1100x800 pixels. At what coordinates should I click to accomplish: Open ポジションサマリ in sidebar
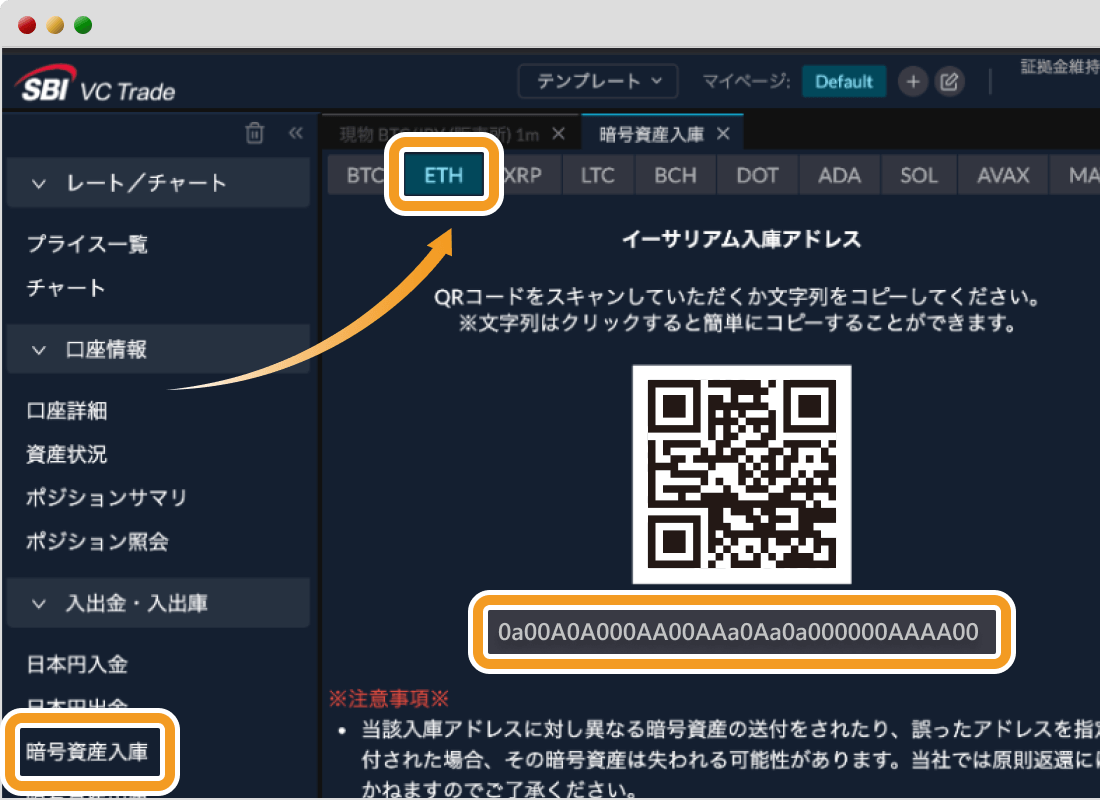pos(107,498)
